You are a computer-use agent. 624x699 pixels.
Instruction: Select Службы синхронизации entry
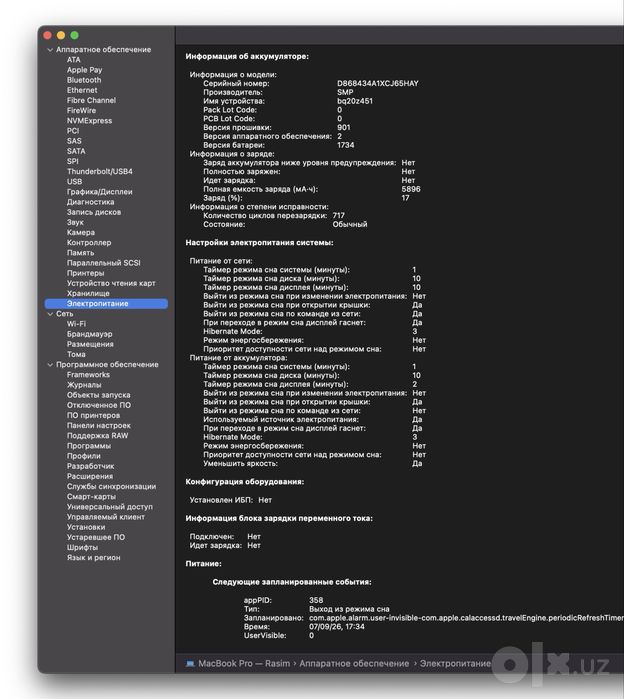coord(111,487)
